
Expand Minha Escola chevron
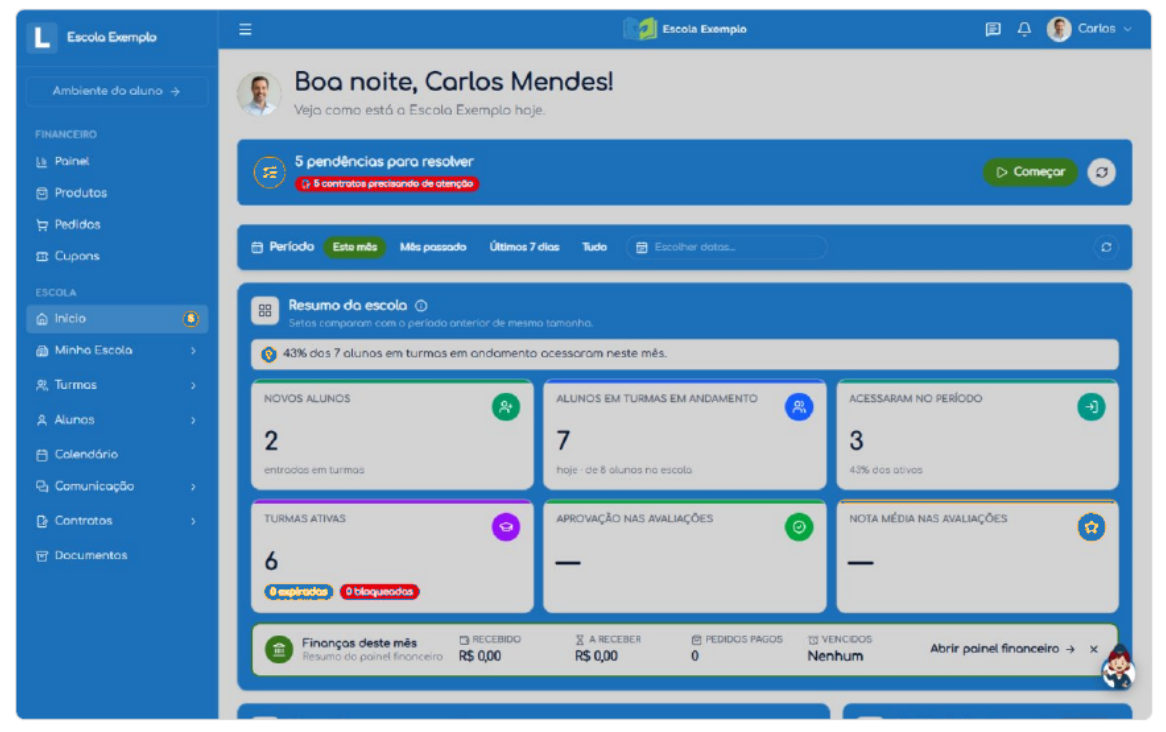tap(193, 350)
